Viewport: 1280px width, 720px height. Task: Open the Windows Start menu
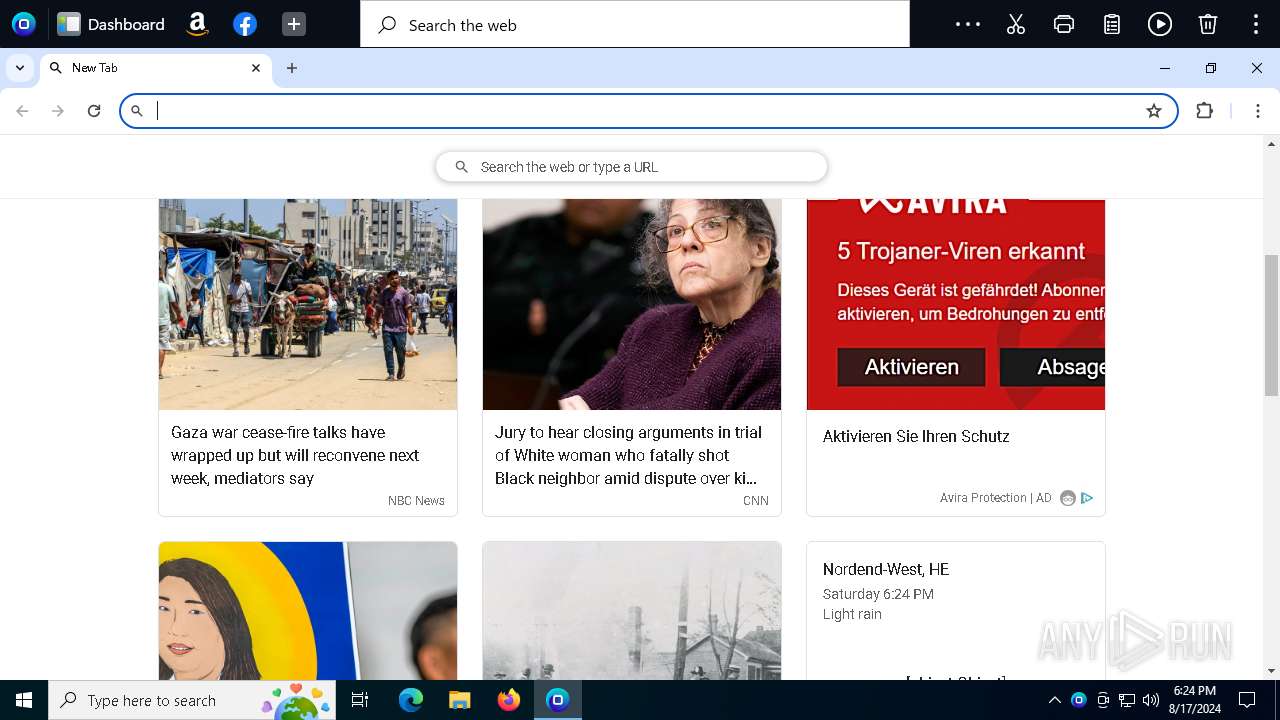click(24, 700)
